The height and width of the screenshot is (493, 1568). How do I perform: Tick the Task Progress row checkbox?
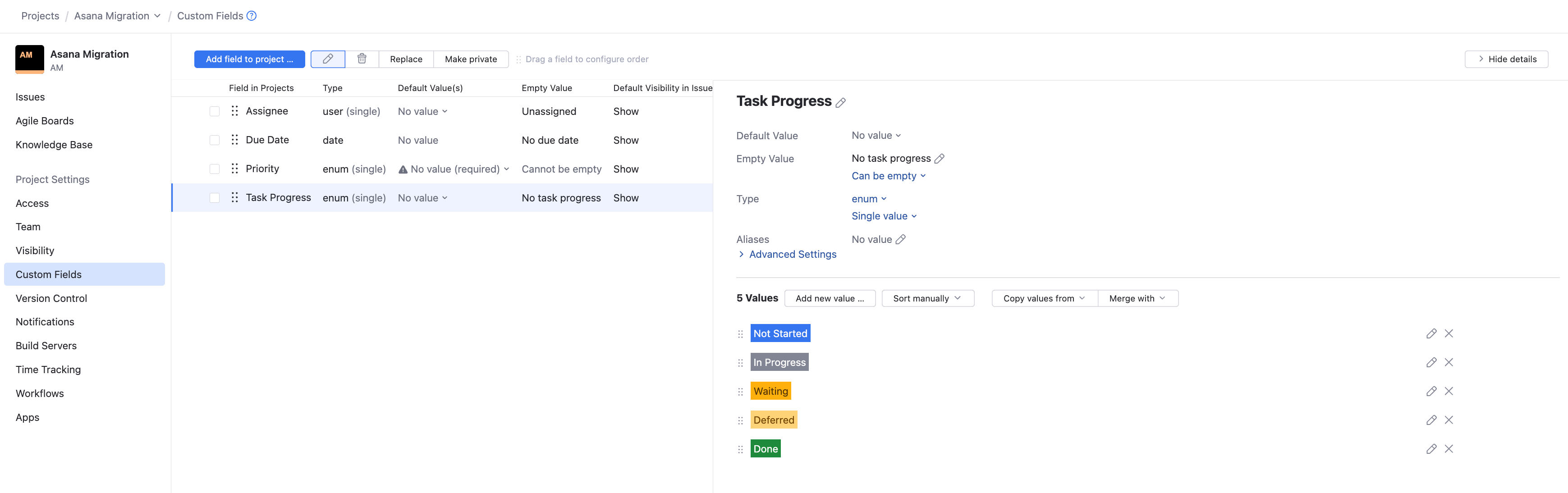214,197
